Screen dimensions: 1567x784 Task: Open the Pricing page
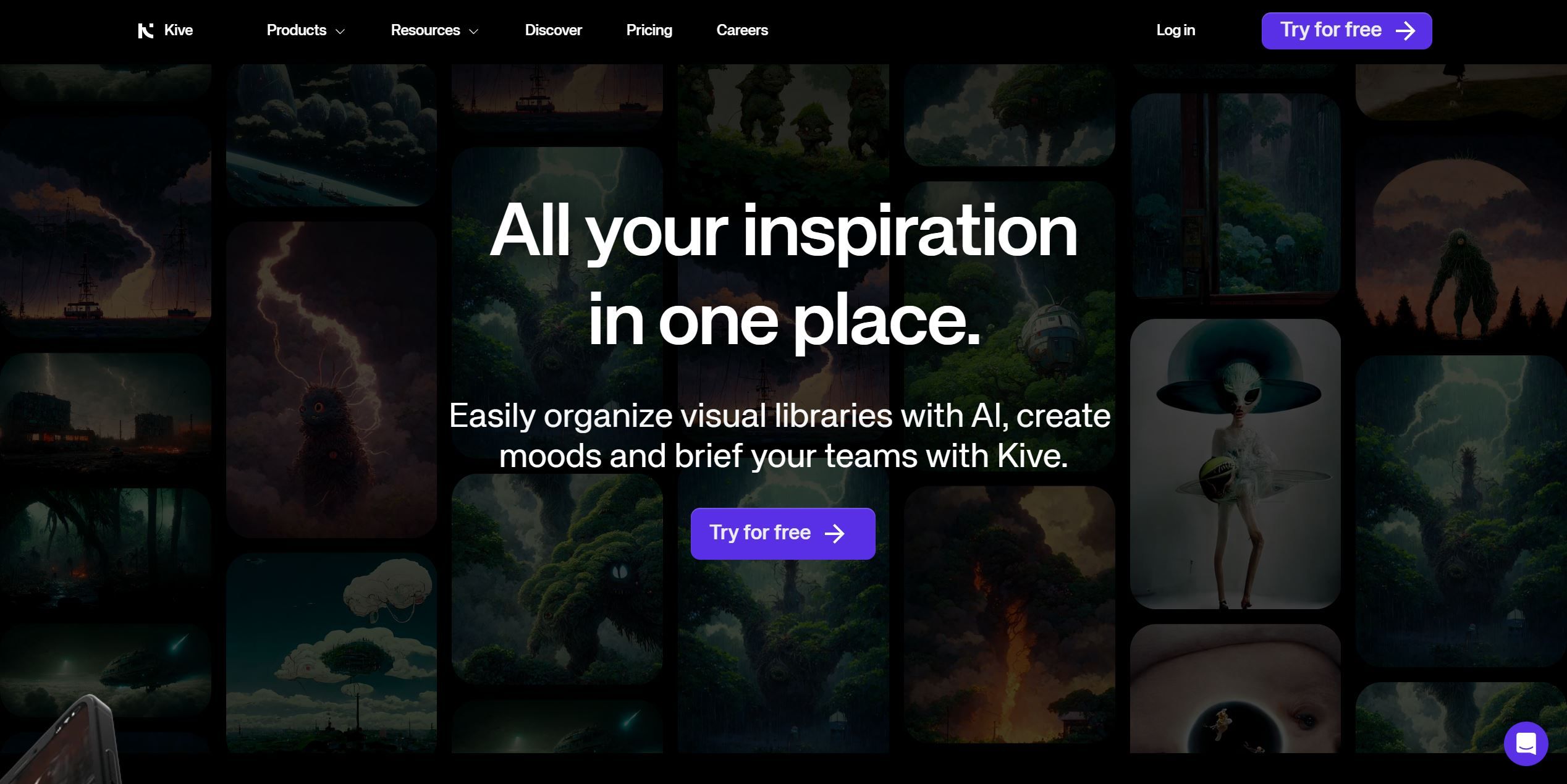pyautogui.click(x=649, y=30)
